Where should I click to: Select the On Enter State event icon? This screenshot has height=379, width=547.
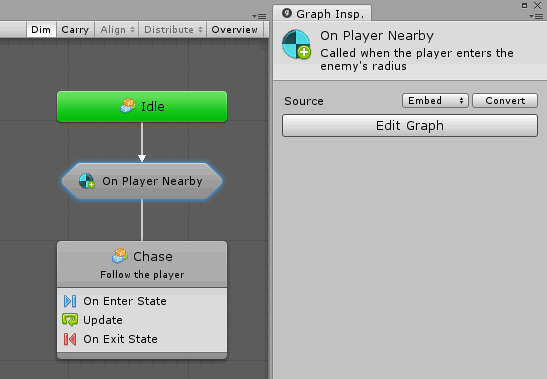coord(70,301)
